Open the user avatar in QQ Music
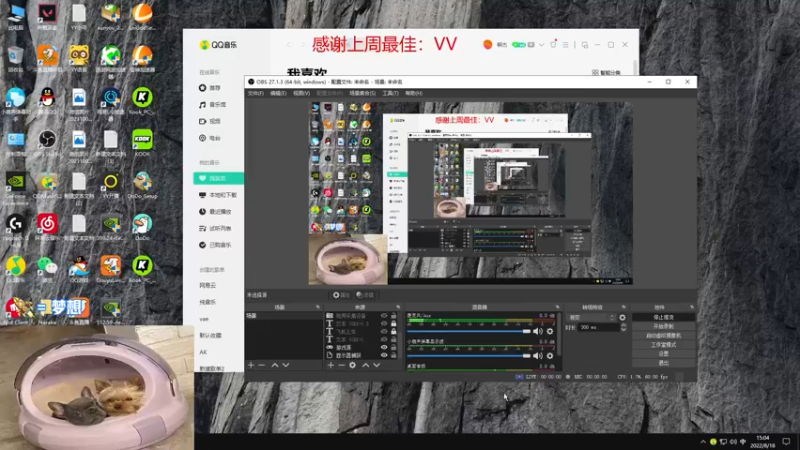Screen dimensions: 800x450 click(488, 44)
